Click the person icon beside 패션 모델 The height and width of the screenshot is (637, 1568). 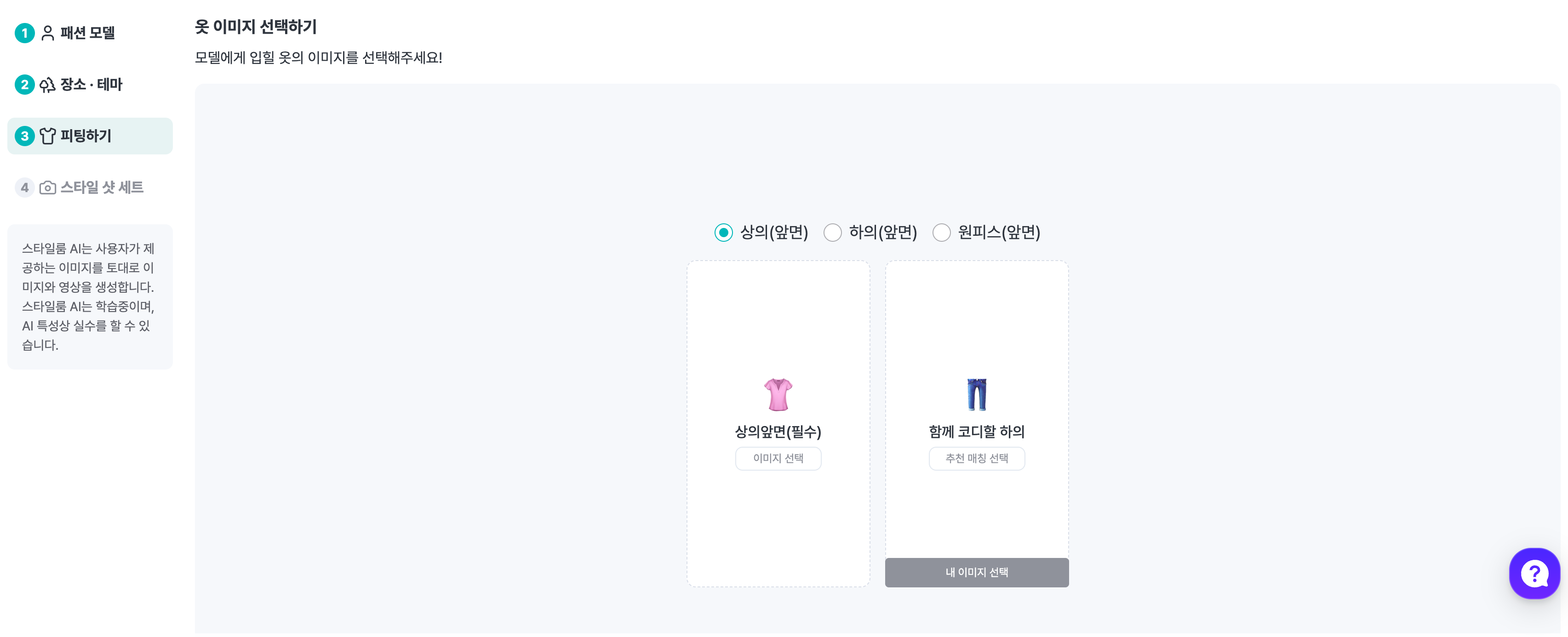tap(47, 33)
